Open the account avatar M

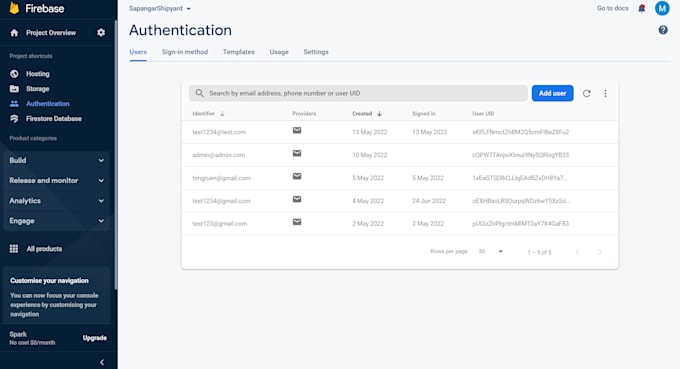[x=662, y=8]
